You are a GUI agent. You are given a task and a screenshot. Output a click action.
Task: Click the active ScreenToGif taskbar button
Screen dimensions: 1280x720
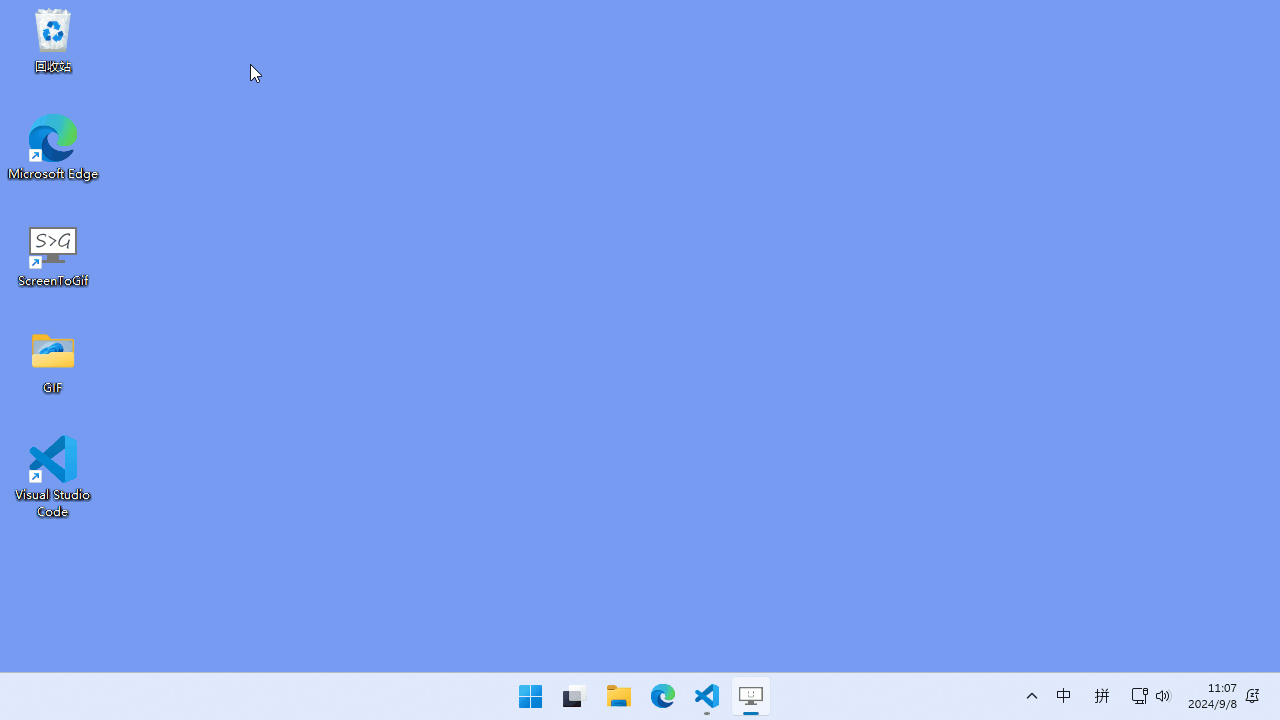pos(751,696)
